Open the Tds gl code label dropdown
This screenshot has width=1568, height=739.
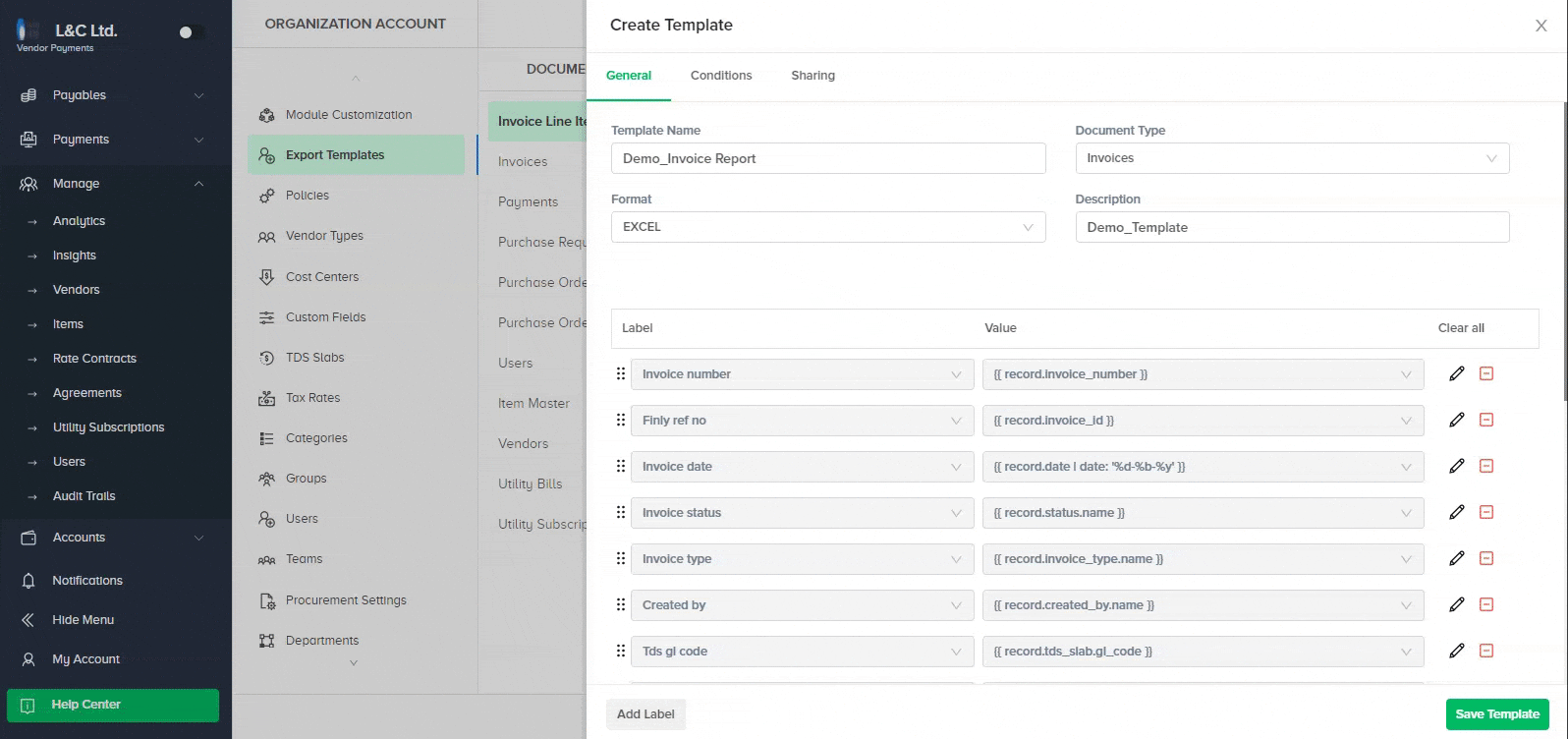tap(803, 652)
